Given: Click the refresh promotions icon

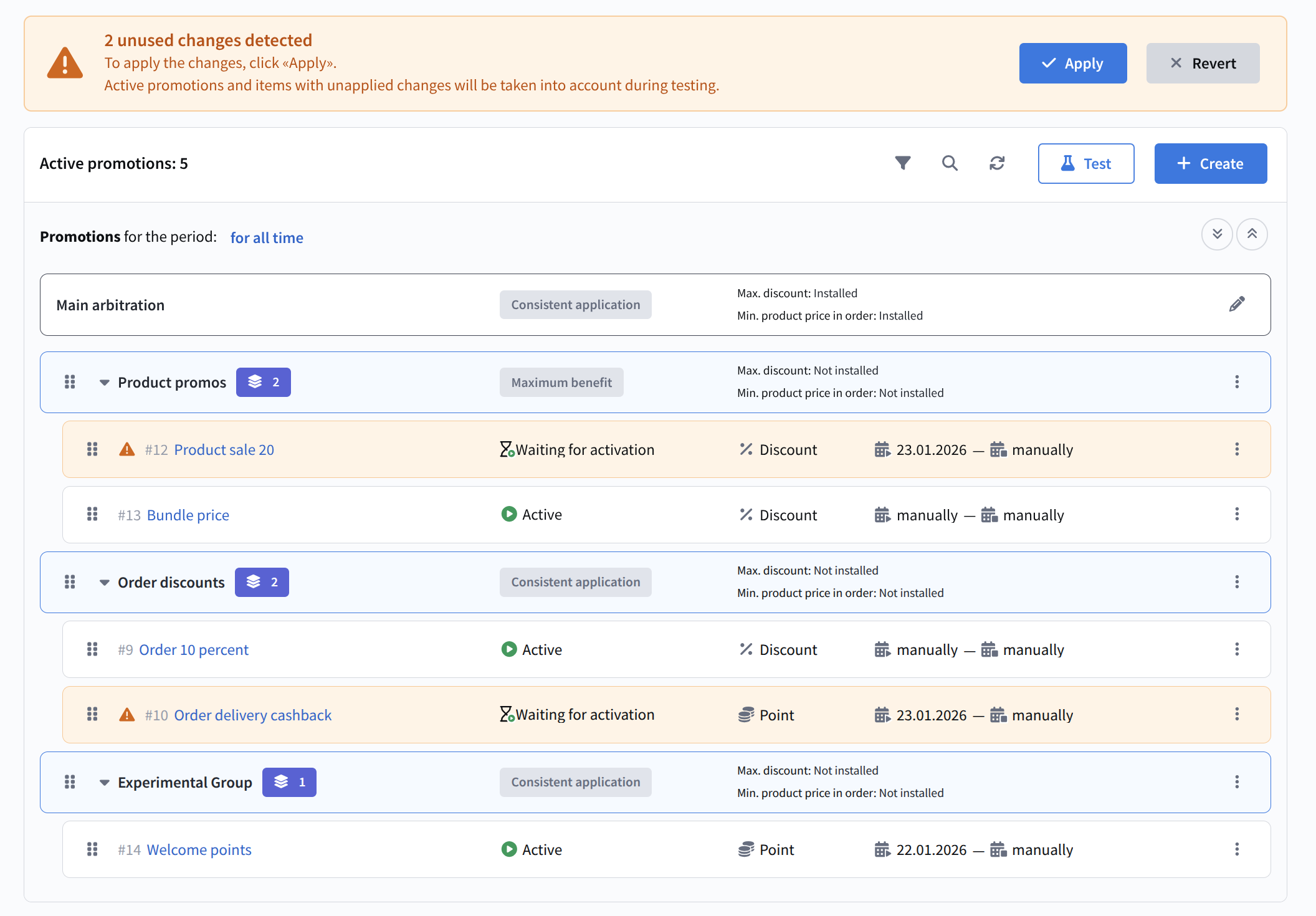Looking at the screenshot, I should click(x=997, y=163).
